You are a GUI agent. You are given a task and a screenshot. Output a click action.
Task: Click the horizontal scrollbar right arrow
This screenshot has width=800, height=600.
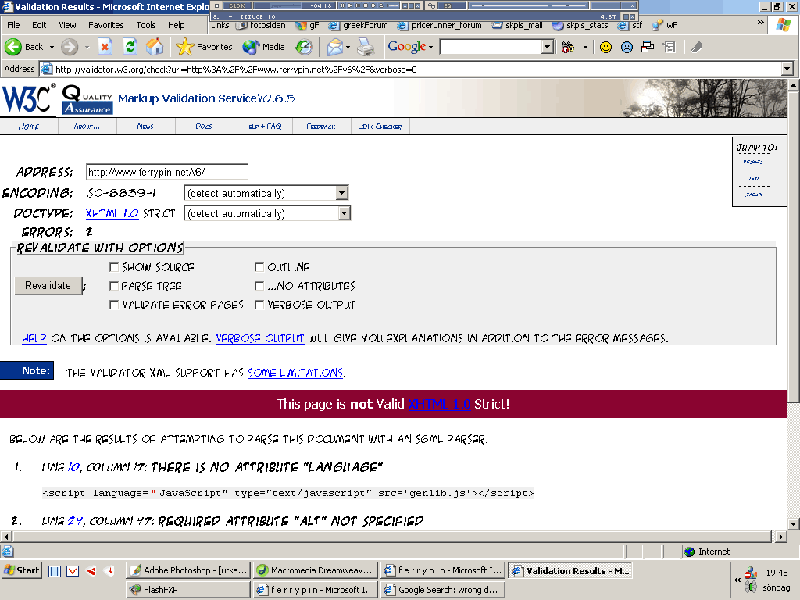click(x=781, y=536)
